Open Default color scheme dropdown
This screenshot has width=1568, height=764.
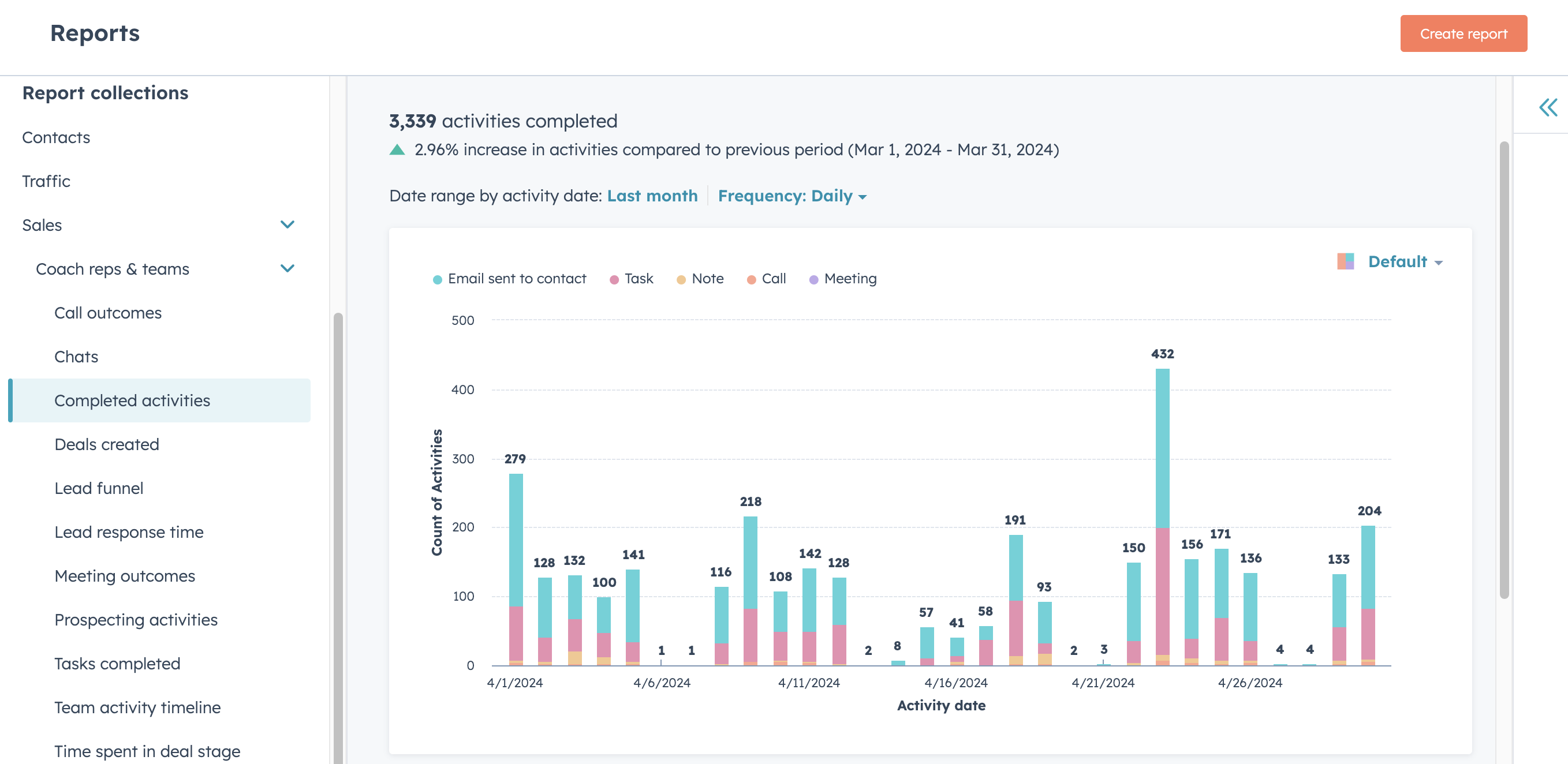[x=1404, y=261]
